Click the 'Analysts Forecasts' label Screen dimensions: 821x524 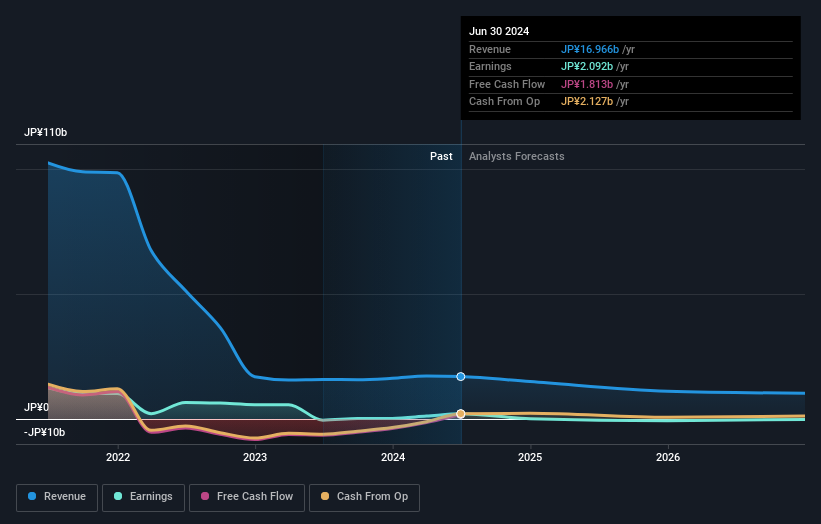coord(517,157)
